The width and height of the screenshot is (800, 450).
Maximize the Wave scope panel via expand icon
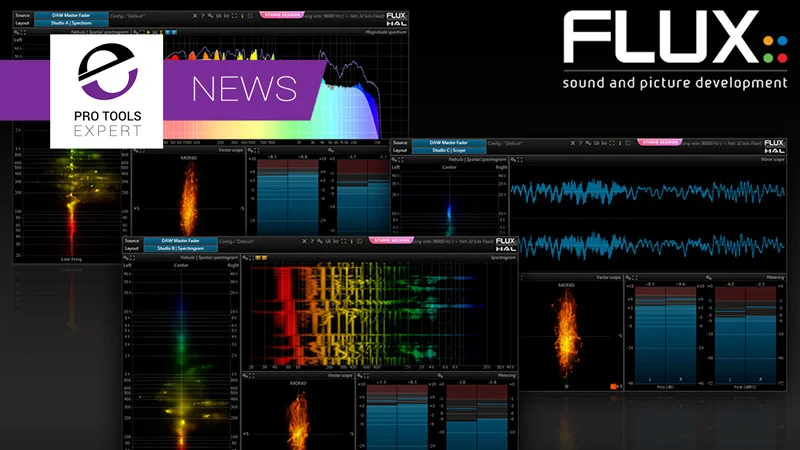(x=520, y=160)
